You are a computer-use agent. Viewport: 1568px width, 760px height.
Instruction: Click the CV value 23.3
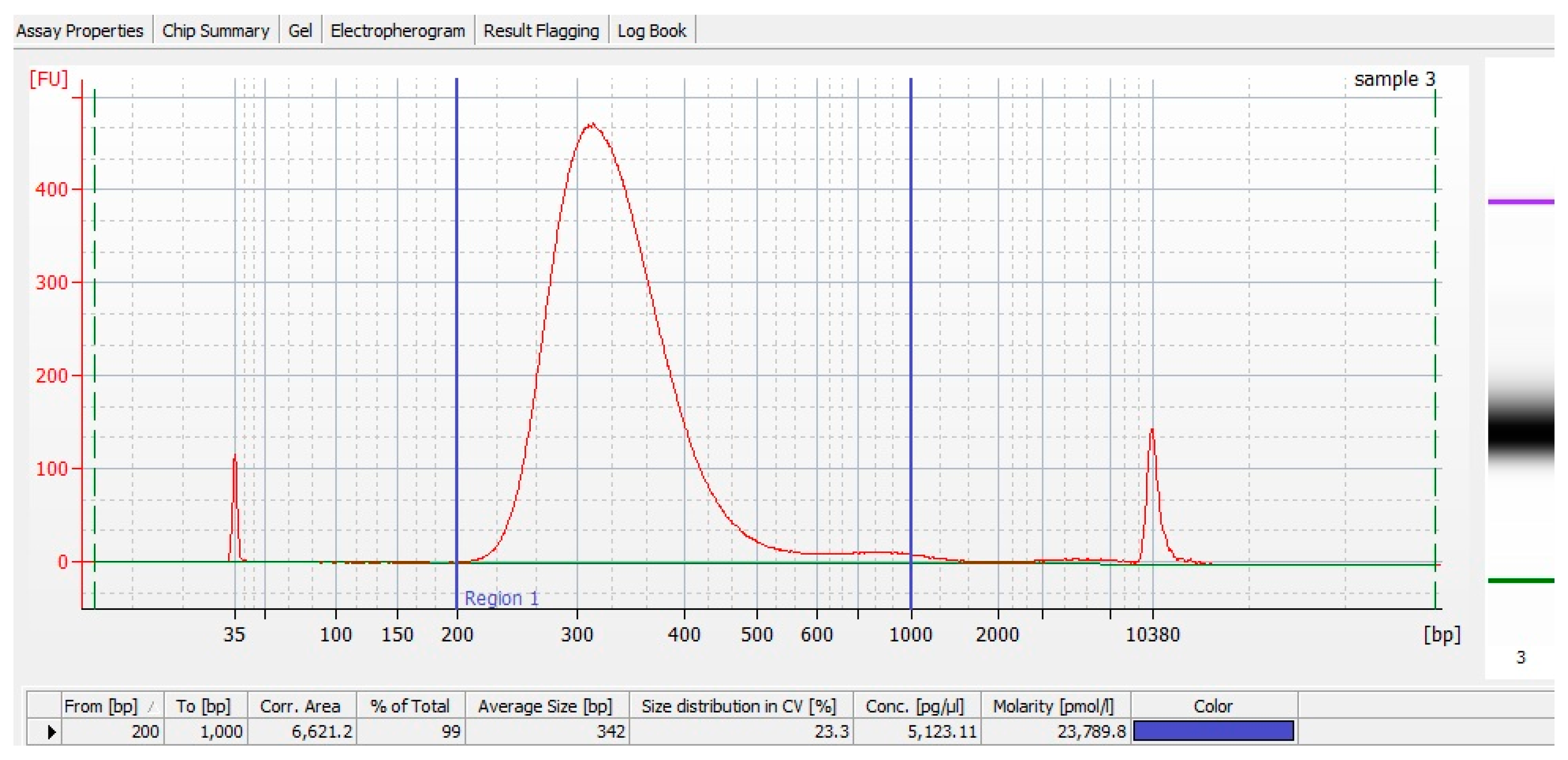[741, 731]
